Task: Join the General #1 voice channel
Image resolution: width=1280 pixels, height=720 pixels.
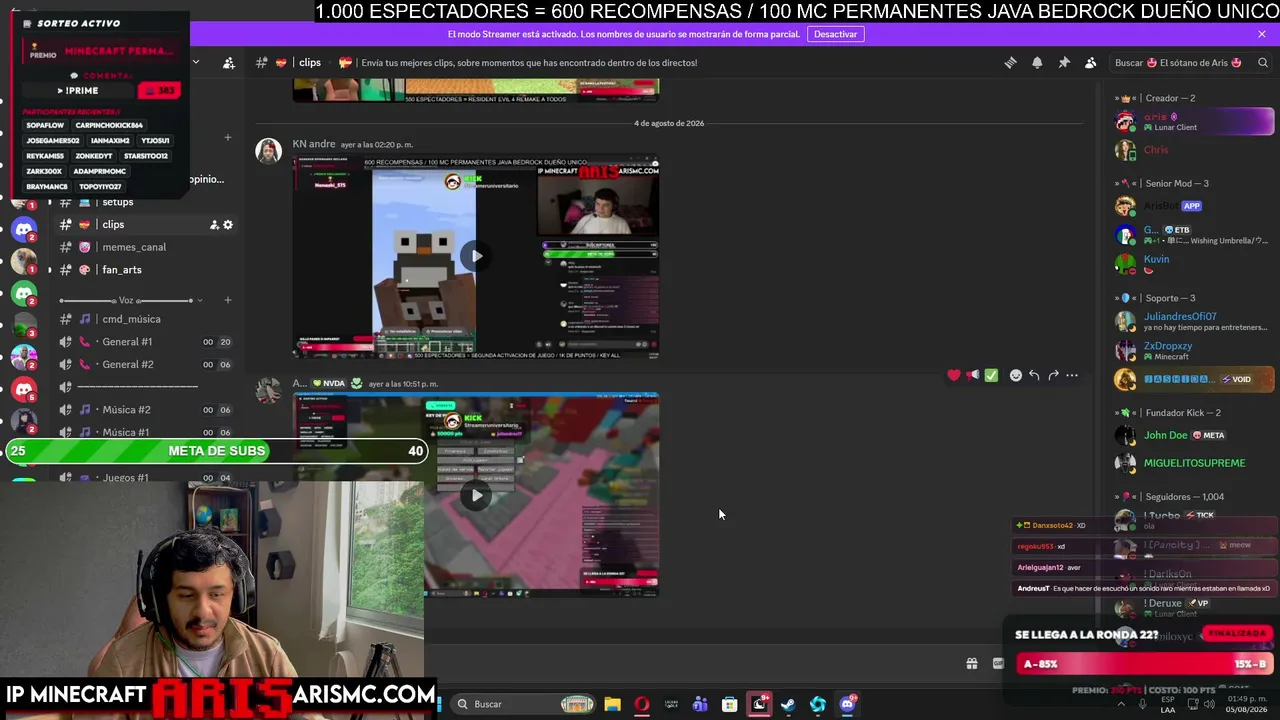Action: coord(146,342)
